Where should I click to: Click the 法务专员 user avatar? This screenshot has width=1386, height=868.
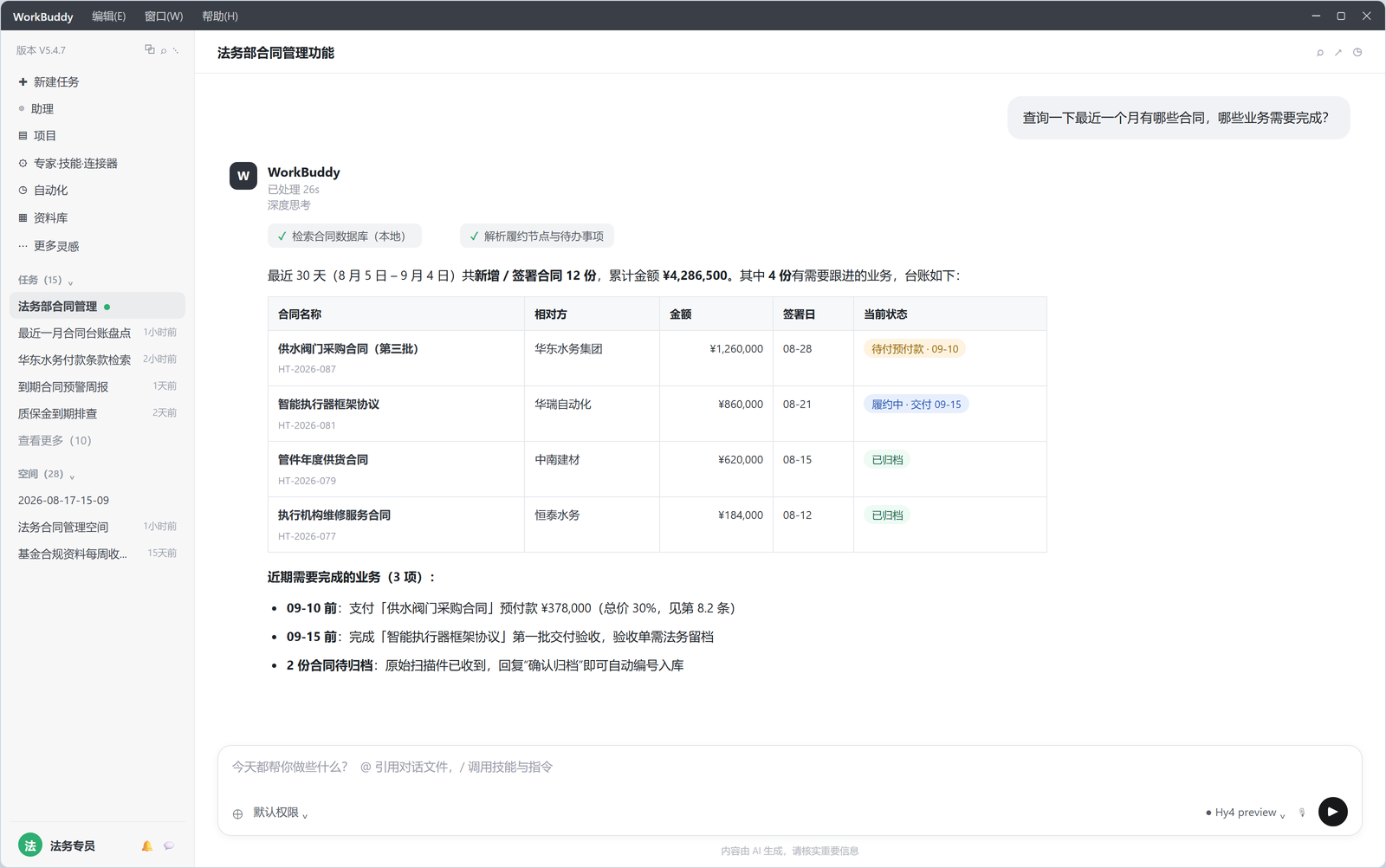[x=30, y=845]
